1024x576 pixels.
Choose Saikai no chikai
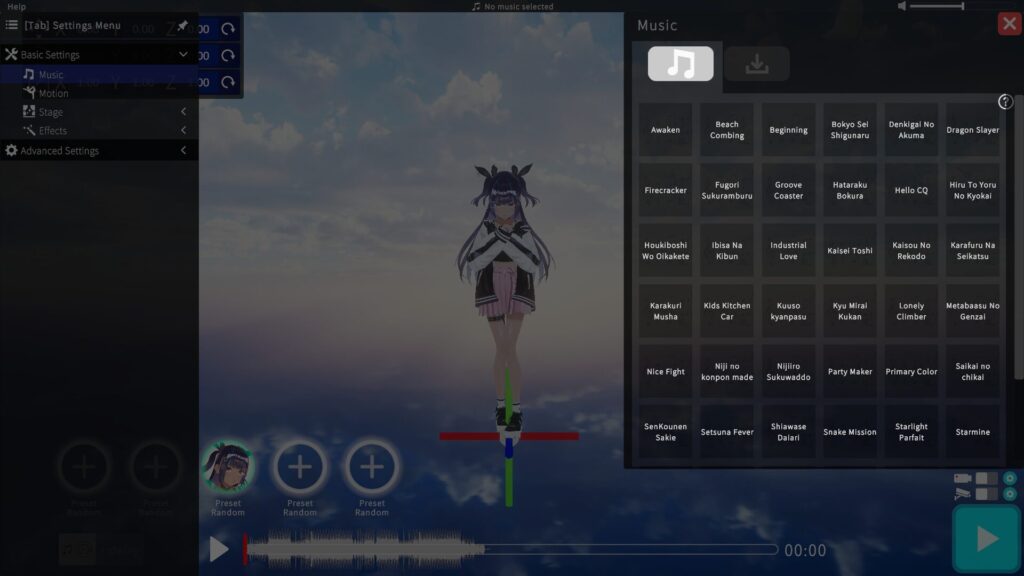[972, 371]
